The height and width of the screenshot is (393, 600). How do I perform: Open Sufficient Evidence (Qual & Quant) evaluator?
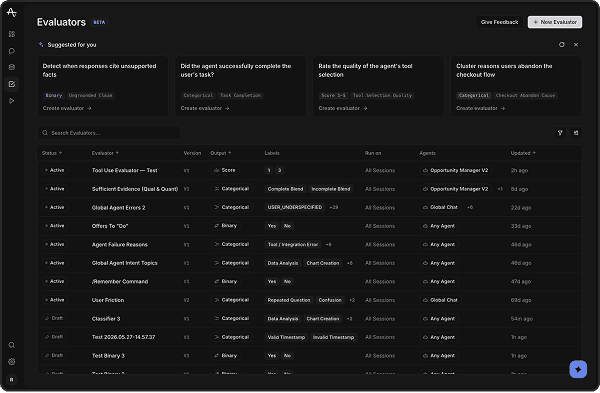[135, 189]
